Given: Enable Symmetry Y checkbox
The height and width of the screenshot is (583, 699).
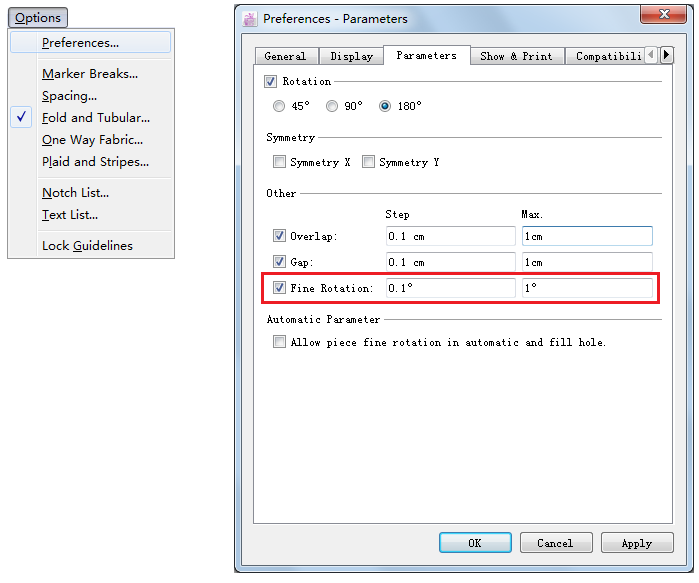Looking at the screenshot, I should coord(369,162).
